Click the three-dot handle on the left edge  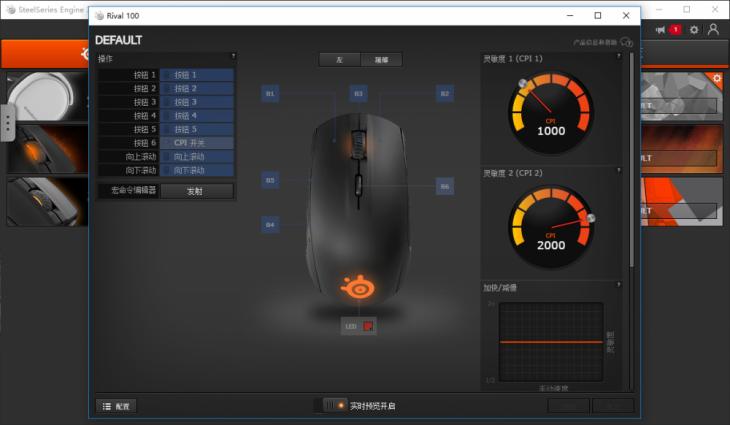[x=7, y=123]
